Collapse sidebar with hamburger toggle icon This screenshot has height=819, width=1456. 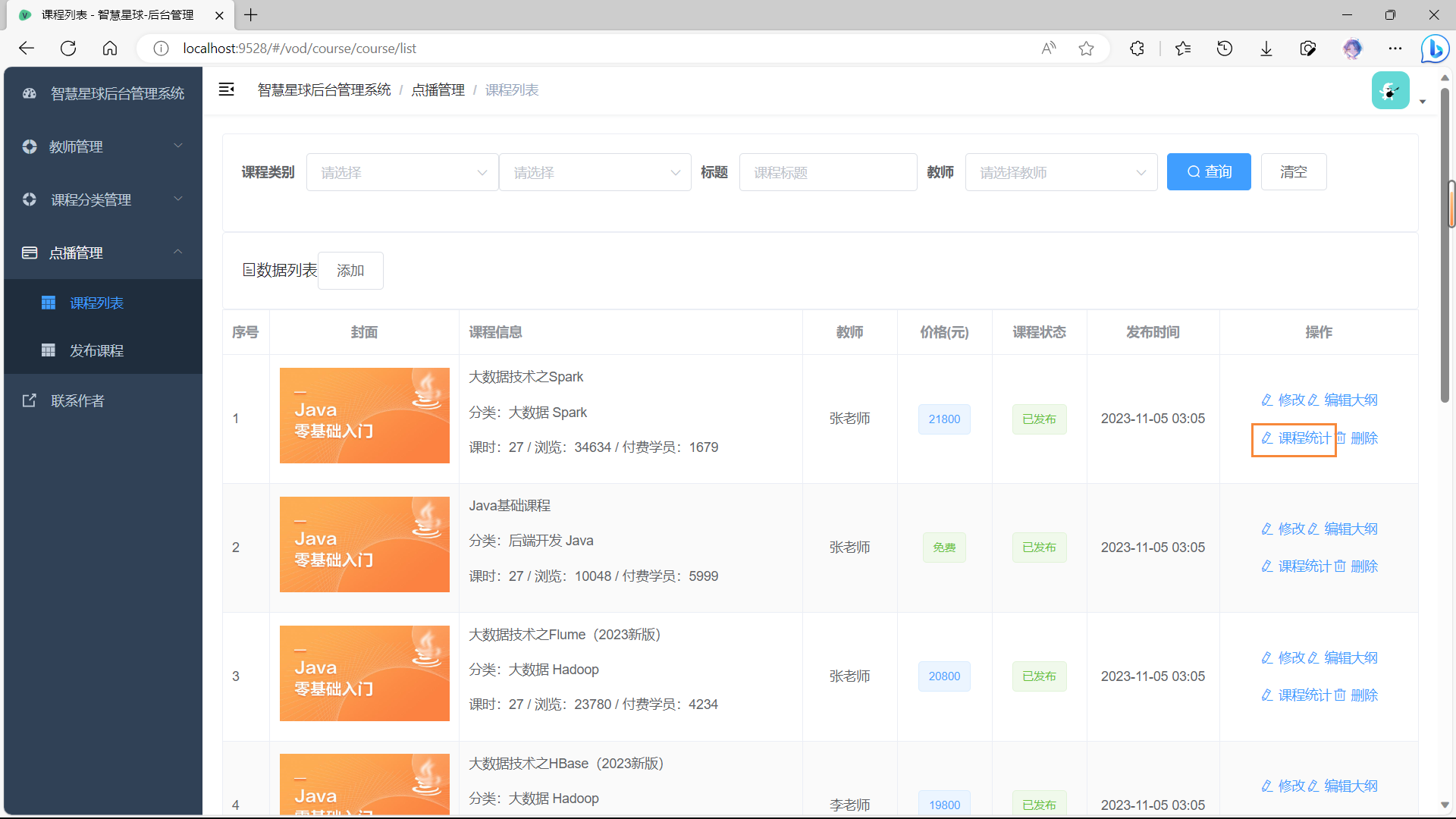(x=226, y=89)
